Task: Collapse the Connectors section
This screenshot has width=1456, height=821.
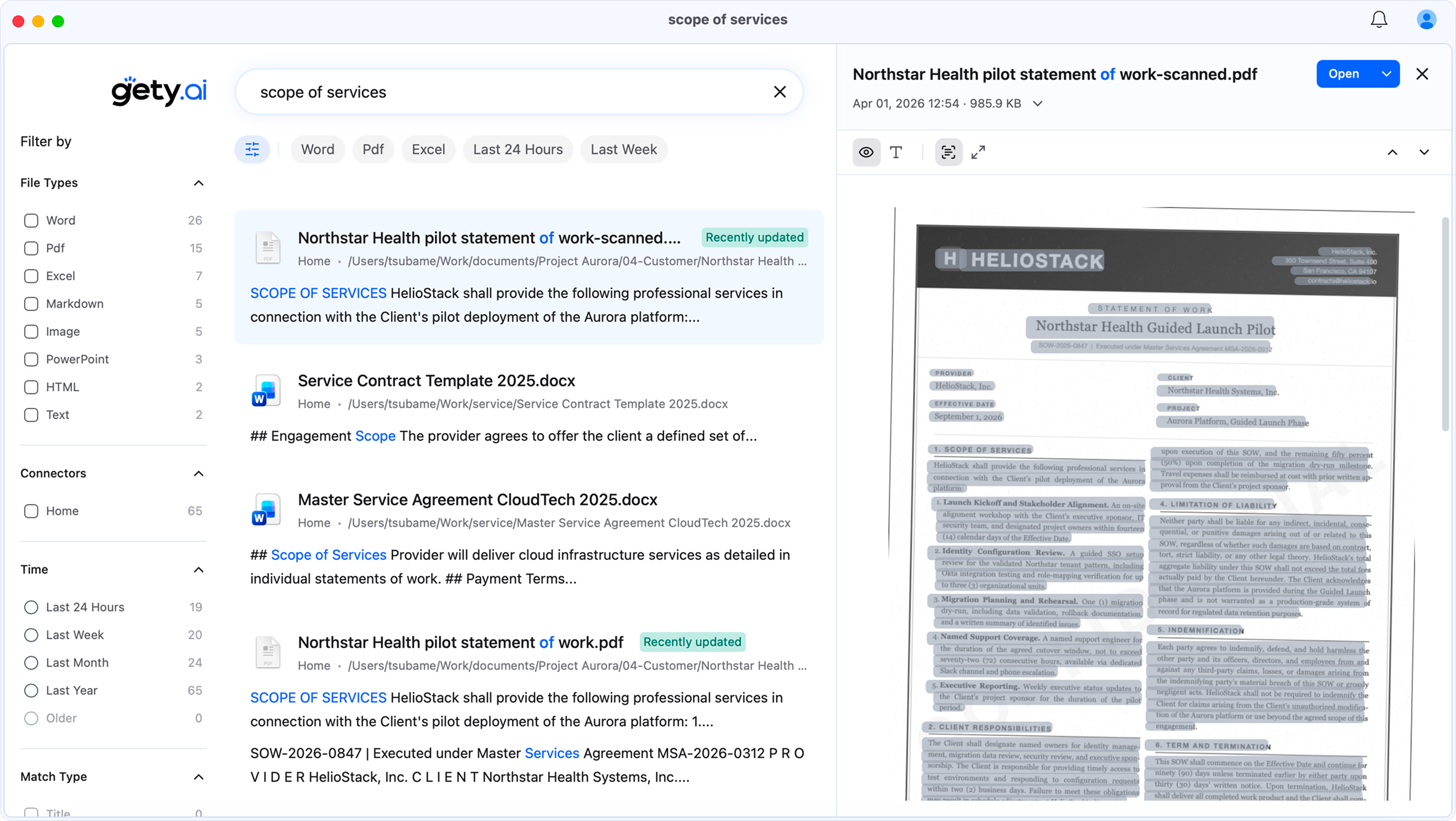Action: point(198,473)
